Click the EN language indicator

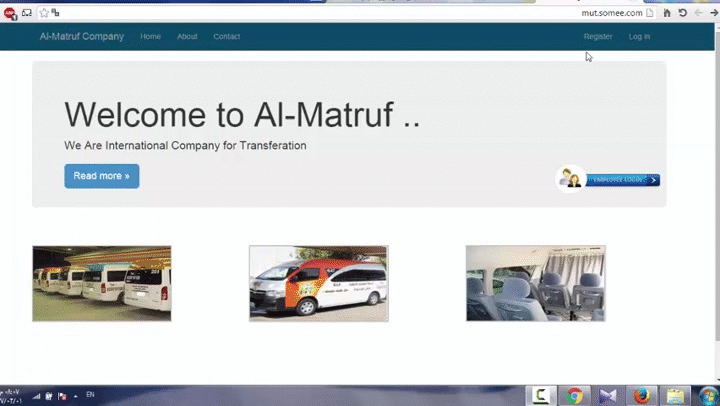(x=90, y=395)
